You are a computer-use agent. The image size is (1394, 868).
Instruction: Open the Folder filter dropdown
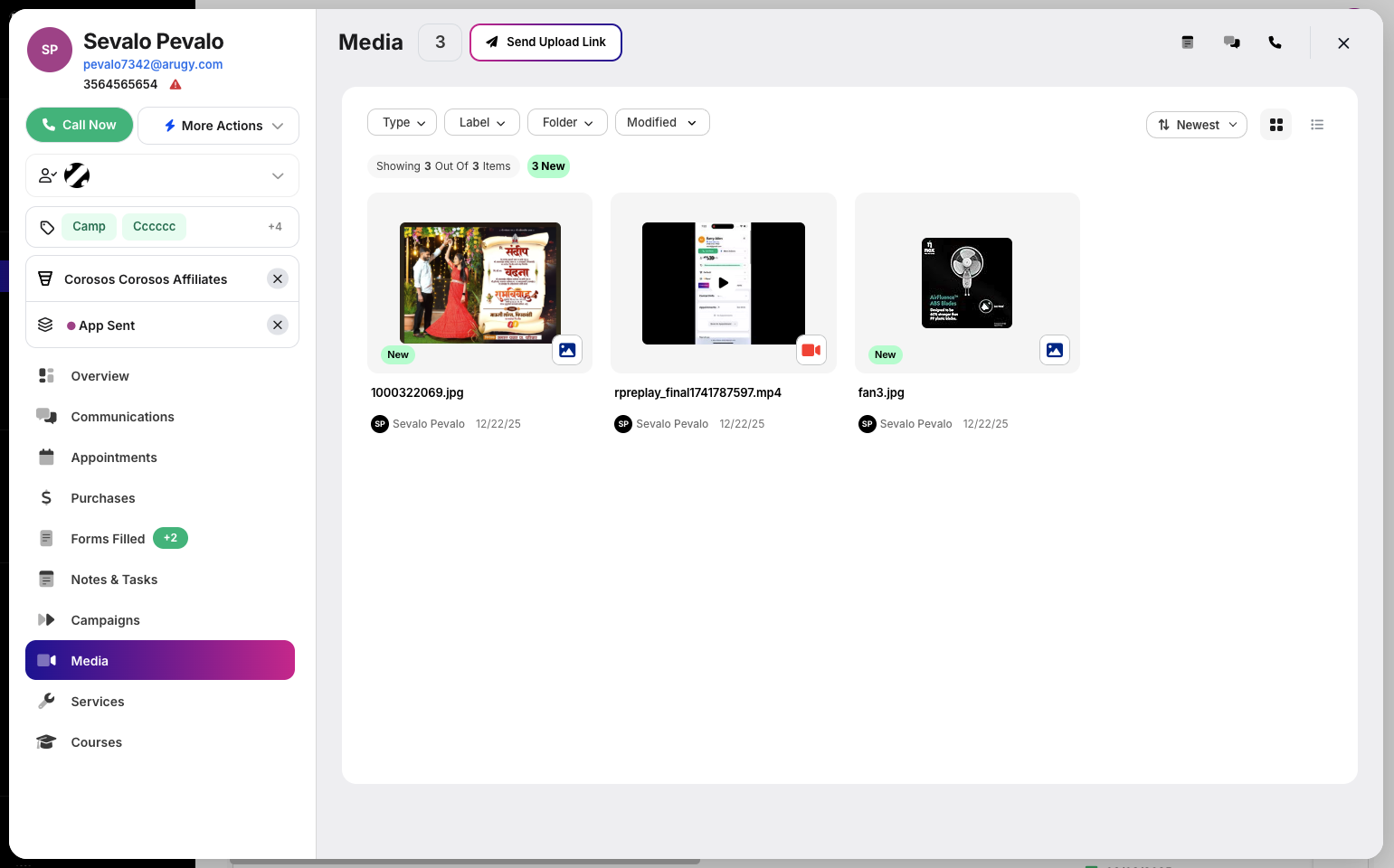(x=567, y=122)
